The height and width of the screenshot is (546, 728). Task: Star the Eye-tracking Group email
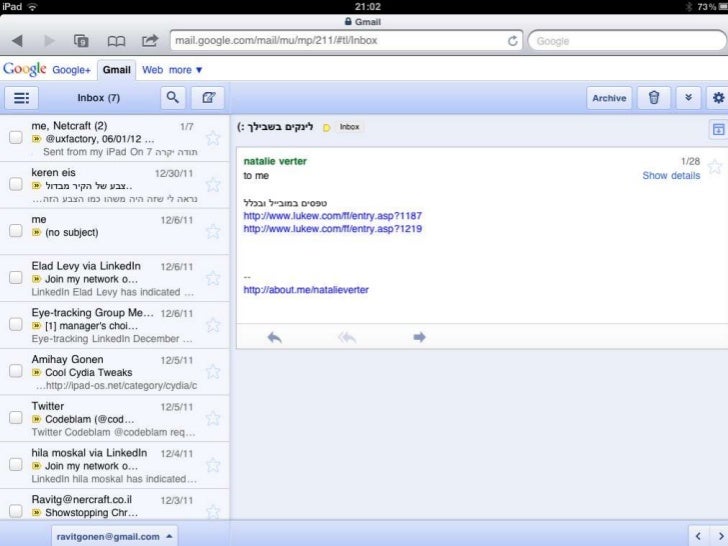[213, 325]
